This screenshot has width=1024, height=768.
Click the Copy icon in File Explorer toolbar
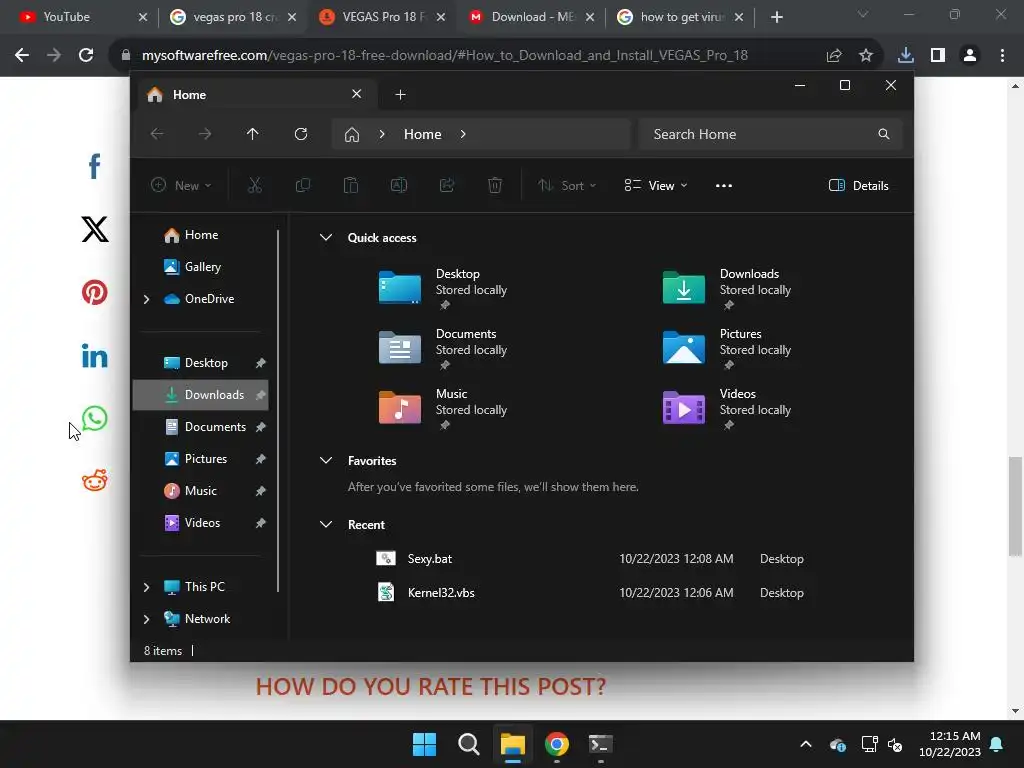click(x=302, y=185)
